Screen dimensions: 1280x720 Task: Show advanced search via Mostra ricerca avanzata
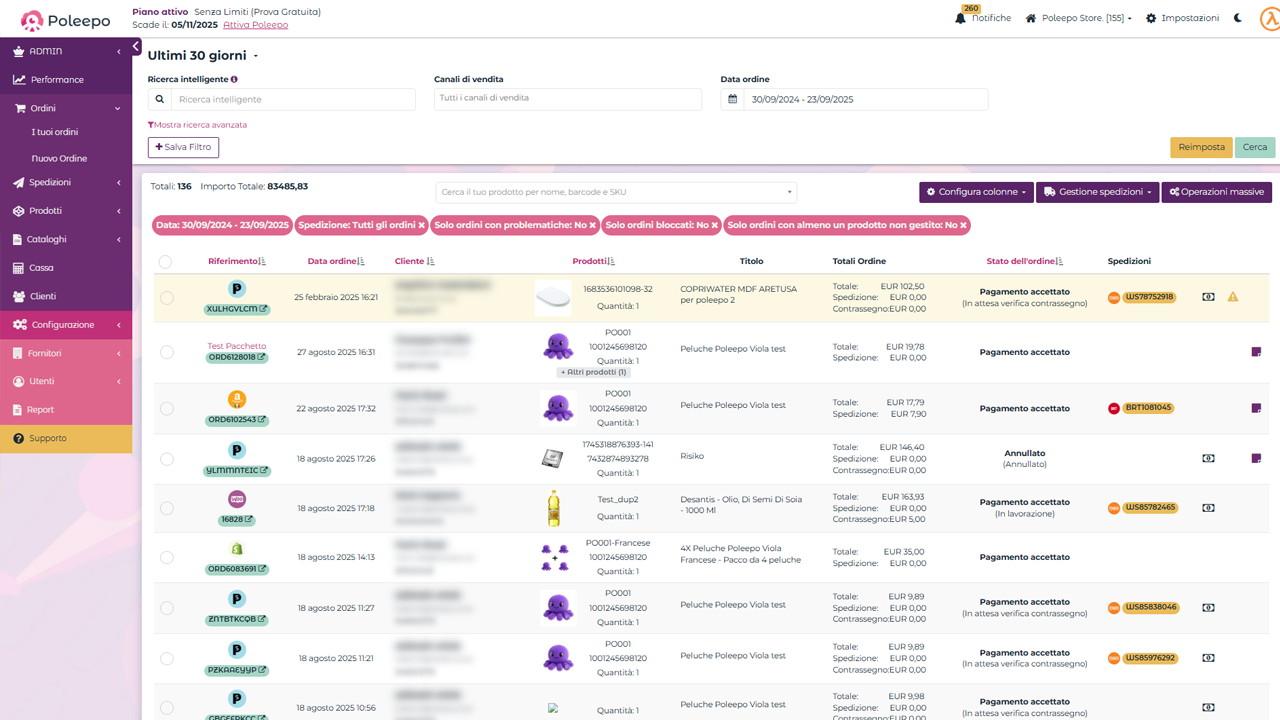click(197, 125)
